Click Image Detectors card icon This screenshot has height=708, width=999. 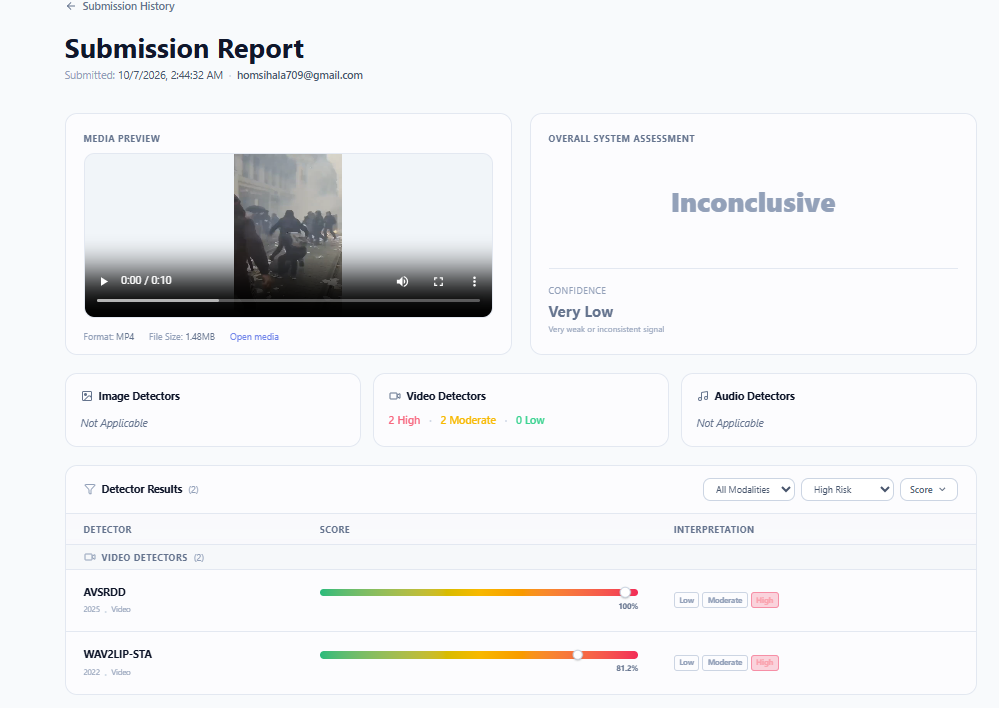tap(87, 396)
